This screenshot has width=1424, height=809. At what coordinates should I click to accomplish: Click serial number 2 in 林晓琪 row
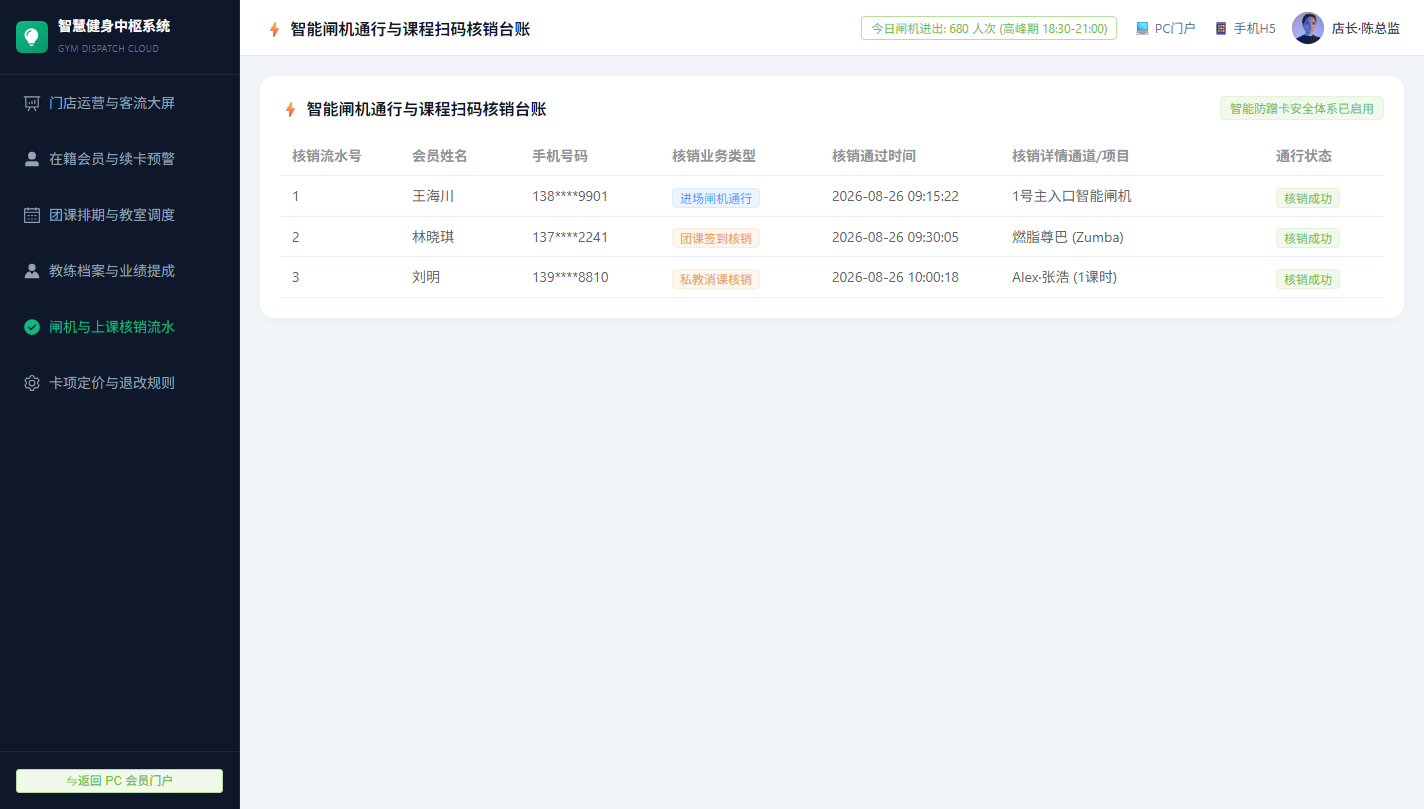pyautogui.click(x=296, y=237)
